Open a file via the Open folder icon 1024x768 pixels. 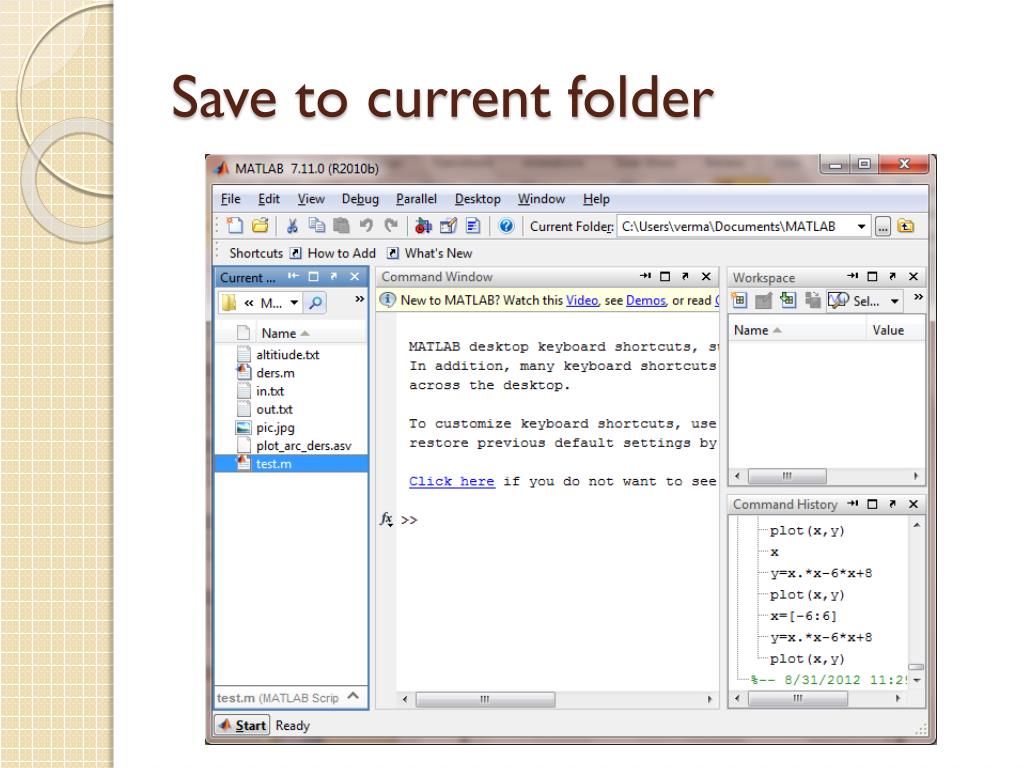[x=260, y=226]
